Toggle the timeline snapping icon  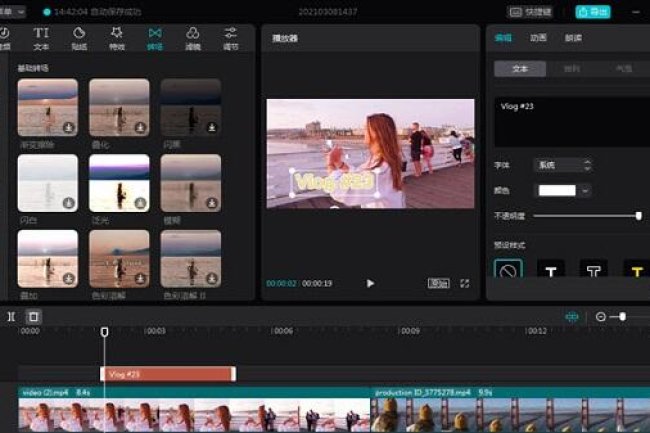(572, 316)
